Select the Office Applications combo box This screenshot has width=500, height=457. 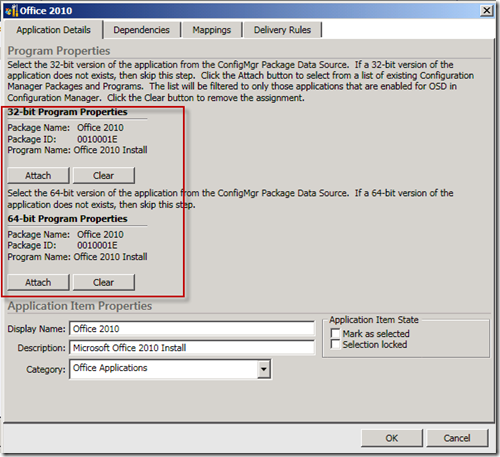(170, 369)
